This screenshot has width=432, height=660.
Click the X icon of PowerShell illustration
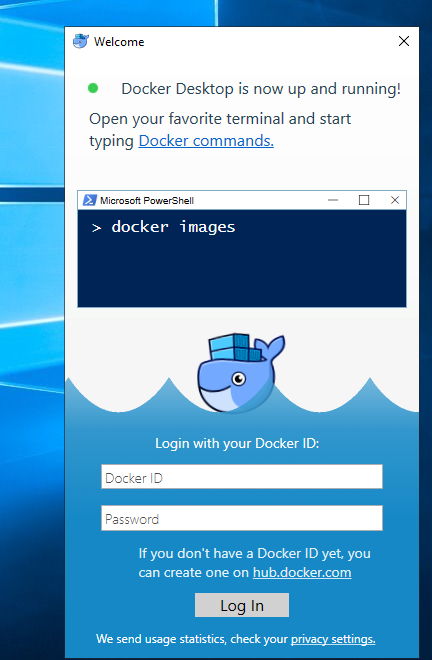(x=395, y=200)
